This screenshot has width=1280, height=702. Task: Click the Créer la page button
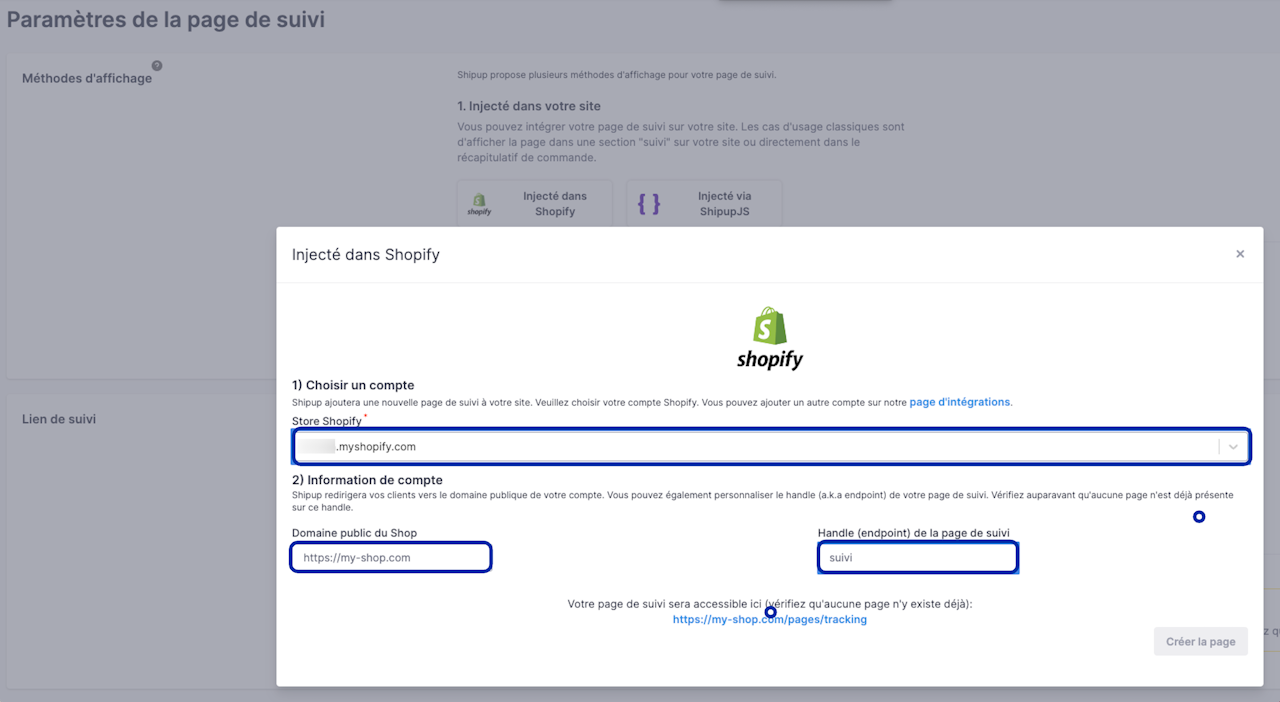(1201, 642)
